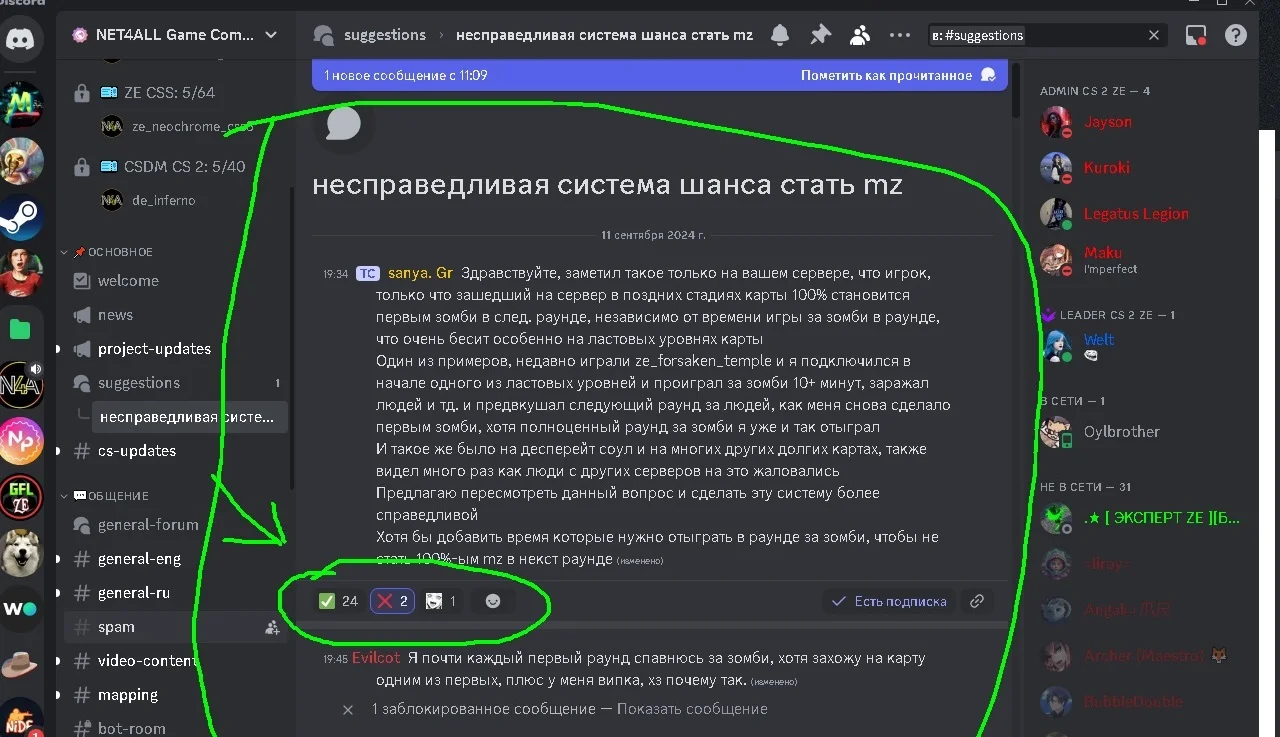Toggle the member list icon

(860, 35)
